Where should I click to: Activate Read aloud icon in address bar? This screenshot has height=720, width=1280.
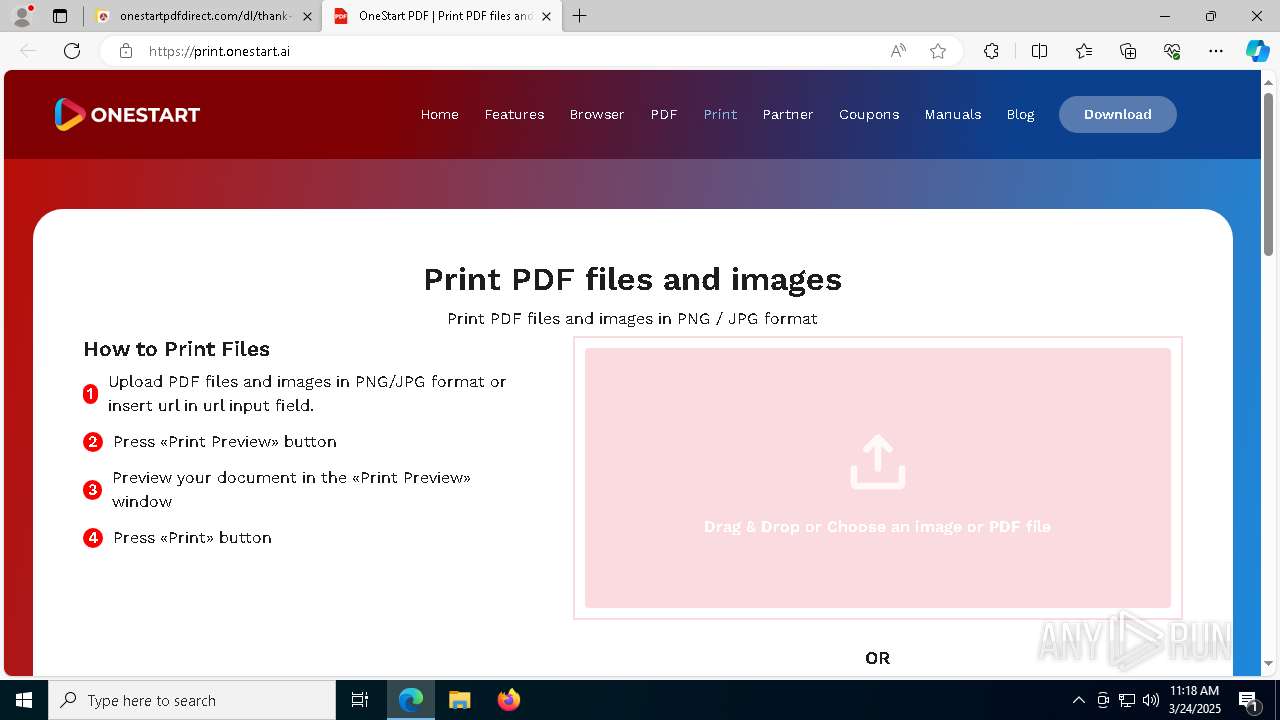coord(898,51)
